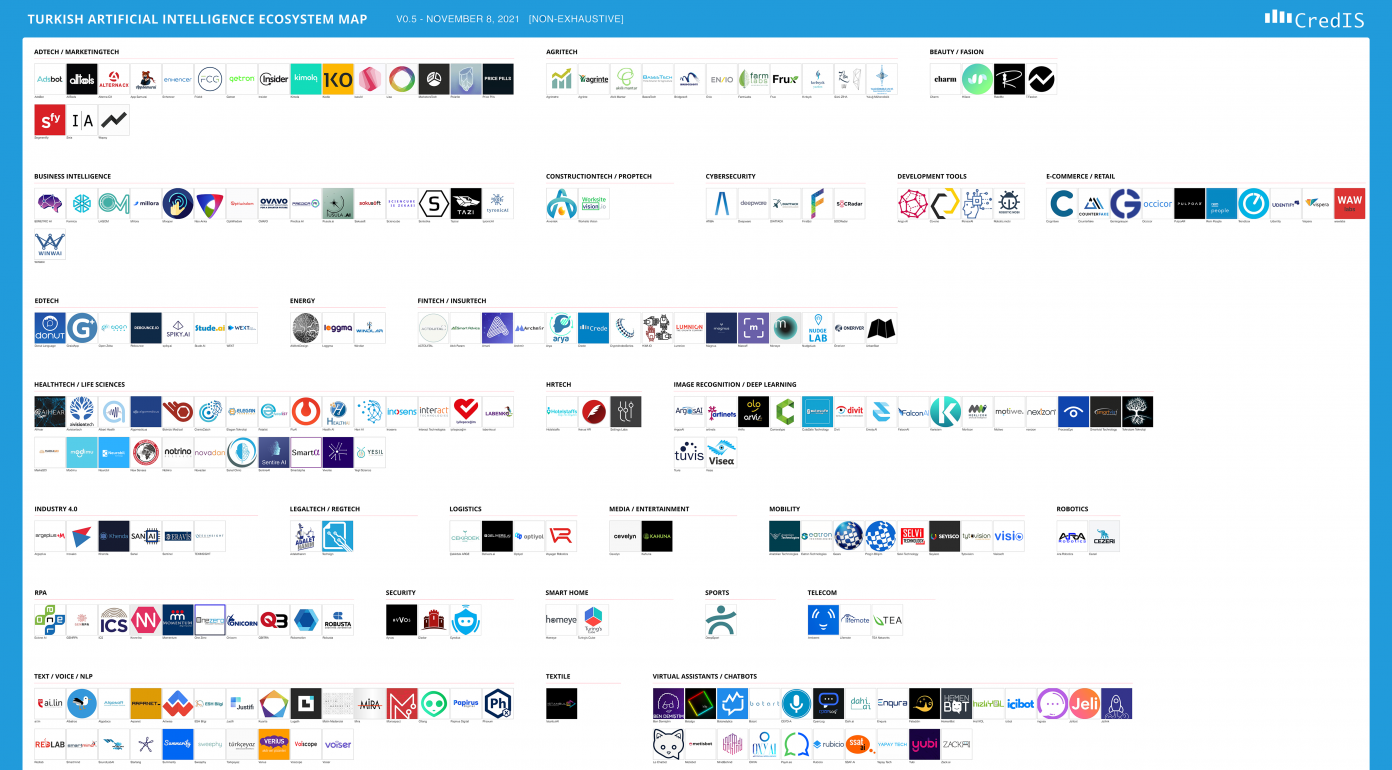Image resolution: width=1392 pixels, height=770 pixels.
Task: Select the arya logo in Fintech
Action: (x=562, y=328)
